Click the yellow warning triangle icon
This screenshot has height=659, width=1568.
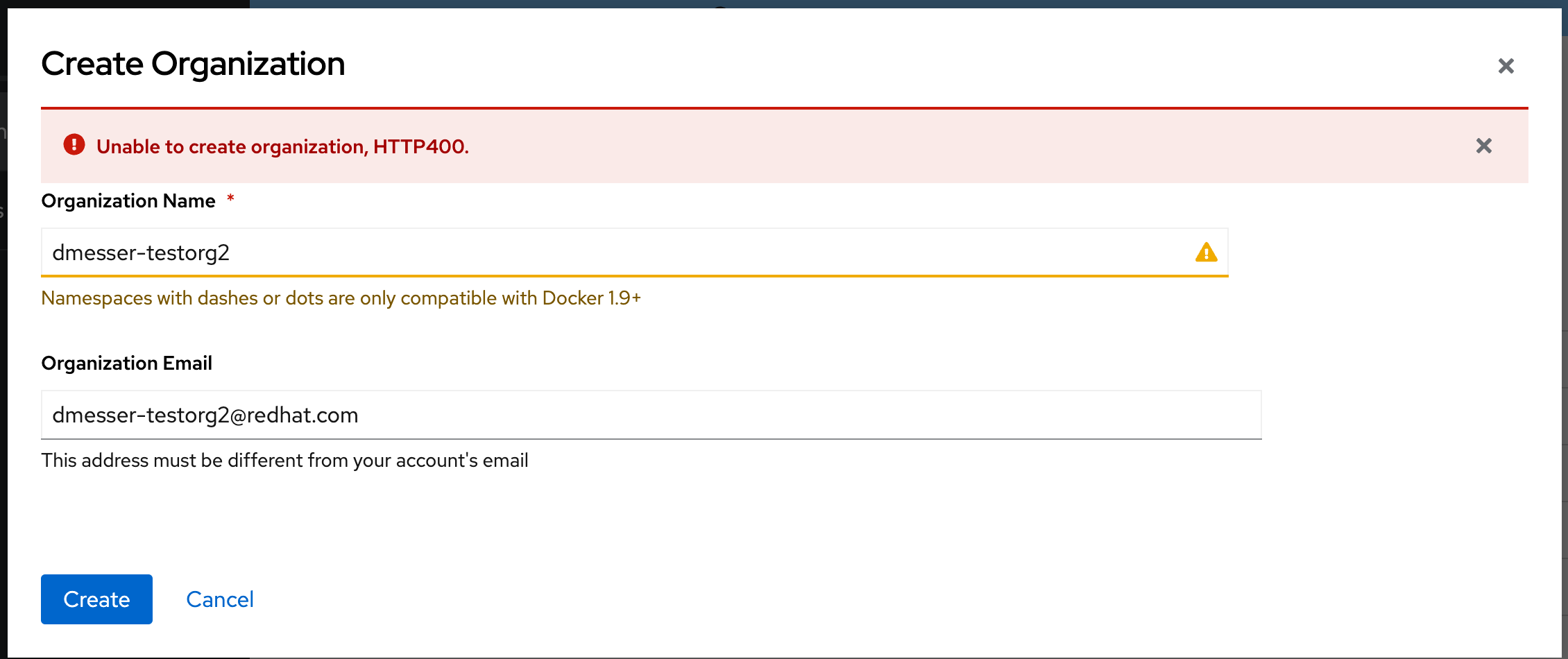tap(1206, 253)
